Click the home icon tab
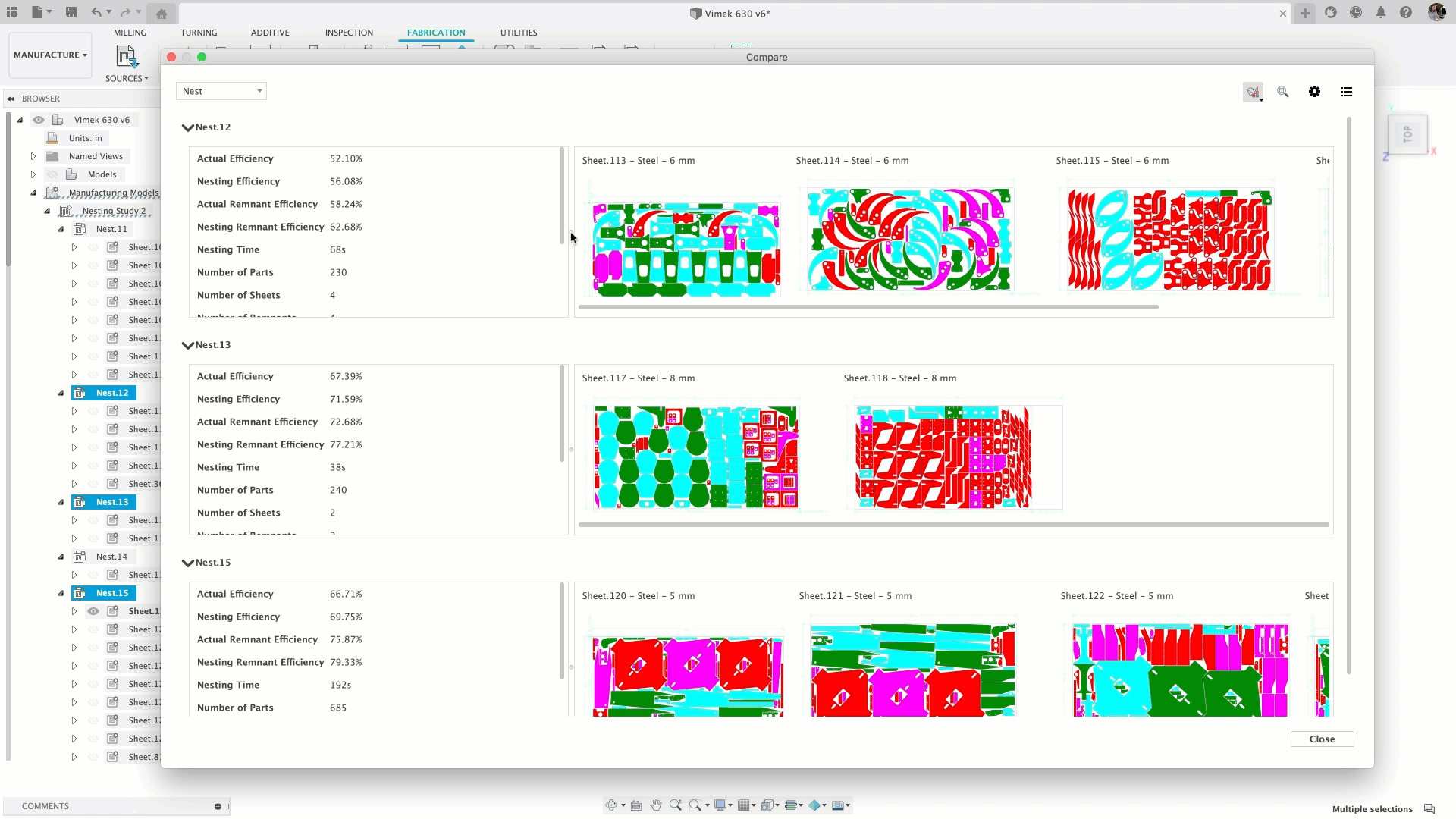The width and height of the screenshot is (1456, 819). coord(162,14)
